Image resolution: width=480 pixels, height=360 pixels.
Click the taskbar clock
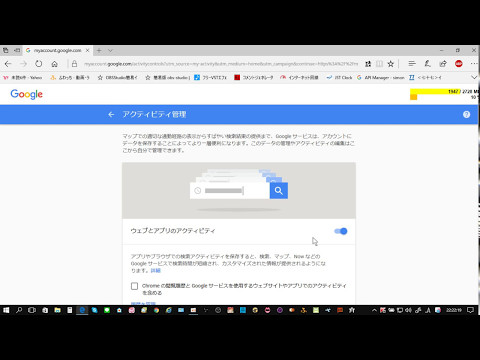point(454,310)
